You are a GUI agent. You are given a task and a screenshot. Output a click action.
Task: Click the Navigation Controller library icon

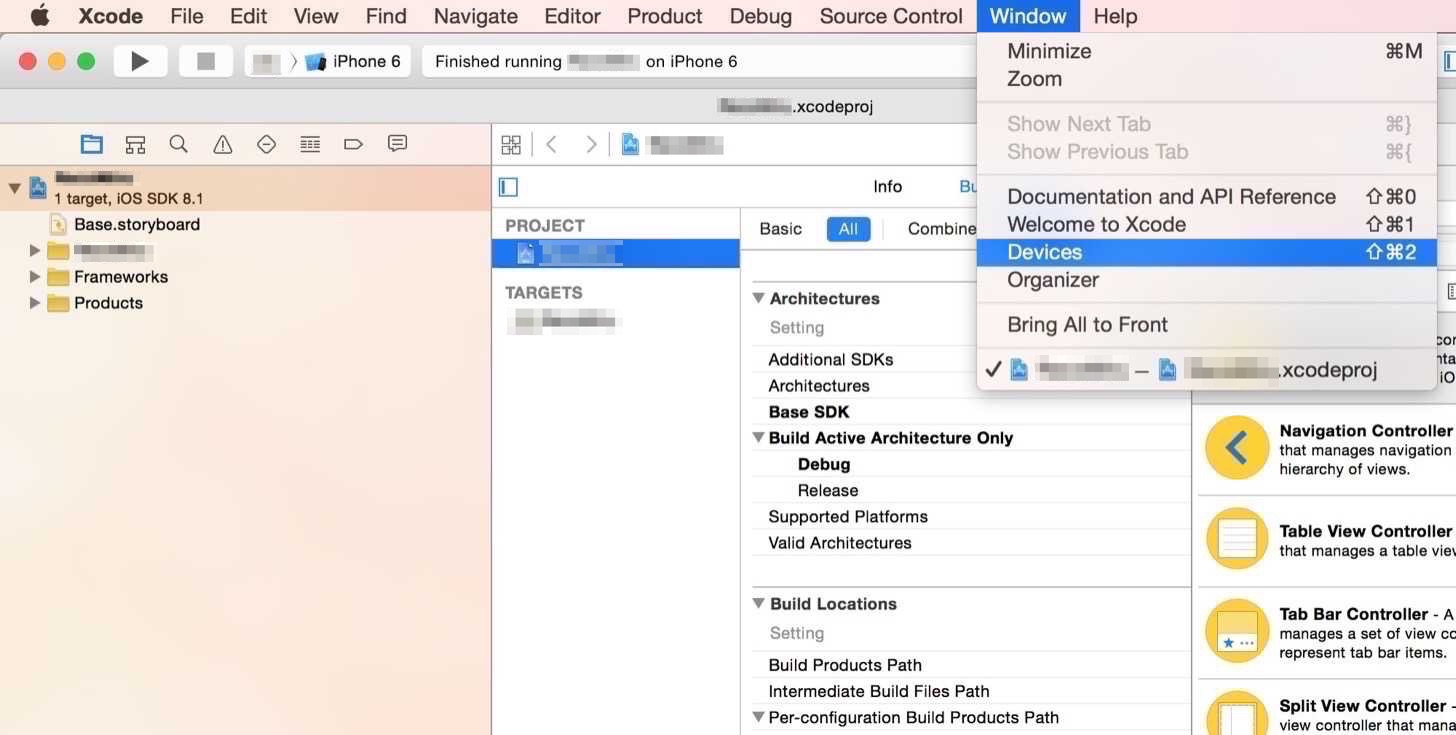[1237, 448]
